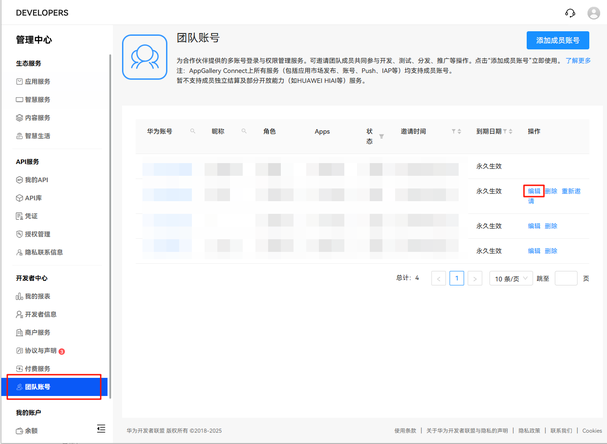This screenshot has width=607, height=444.
Task: Click the customer support headset icon
Action: pos(570,13)
